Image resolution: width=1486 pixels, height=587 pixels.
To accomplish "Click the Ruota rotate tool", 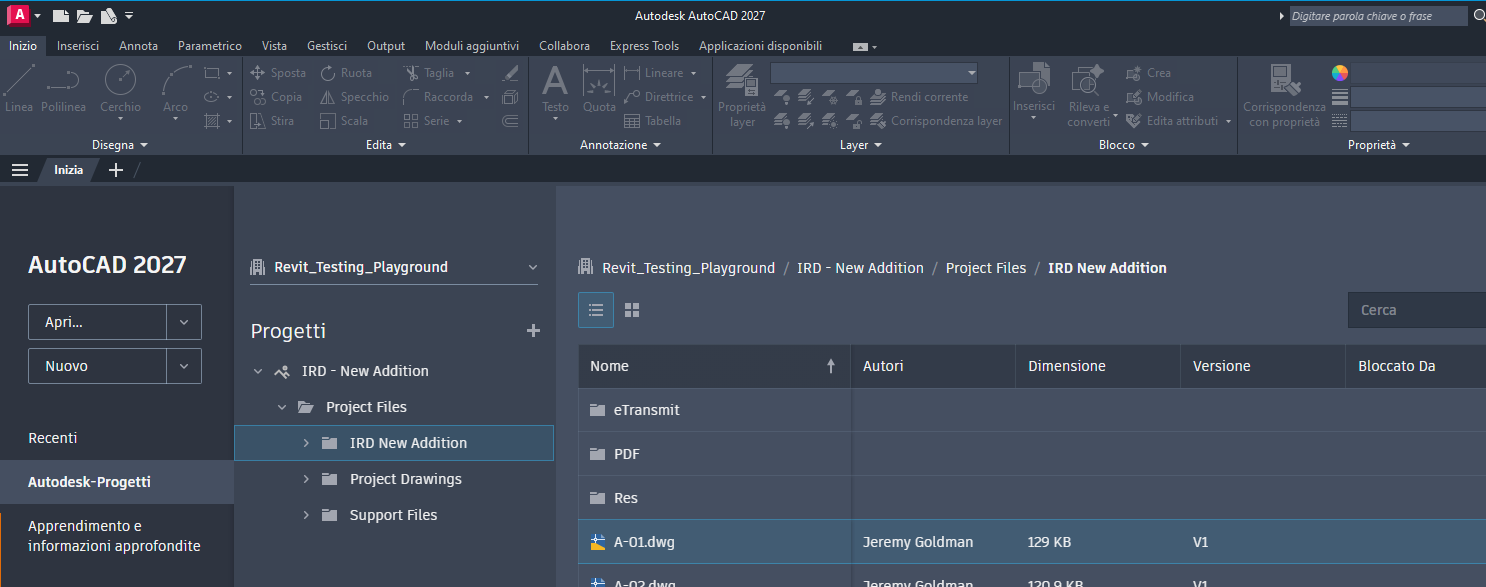I will tap(346, 73).
